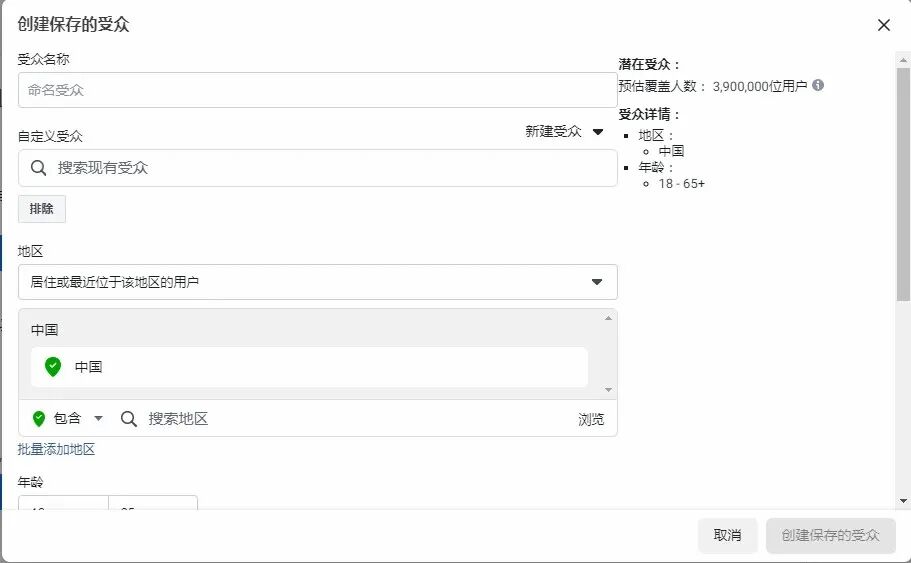The image size is (911, 563).
Task: Click 中国 under 受众详情 地区
Action: [671, 151]
